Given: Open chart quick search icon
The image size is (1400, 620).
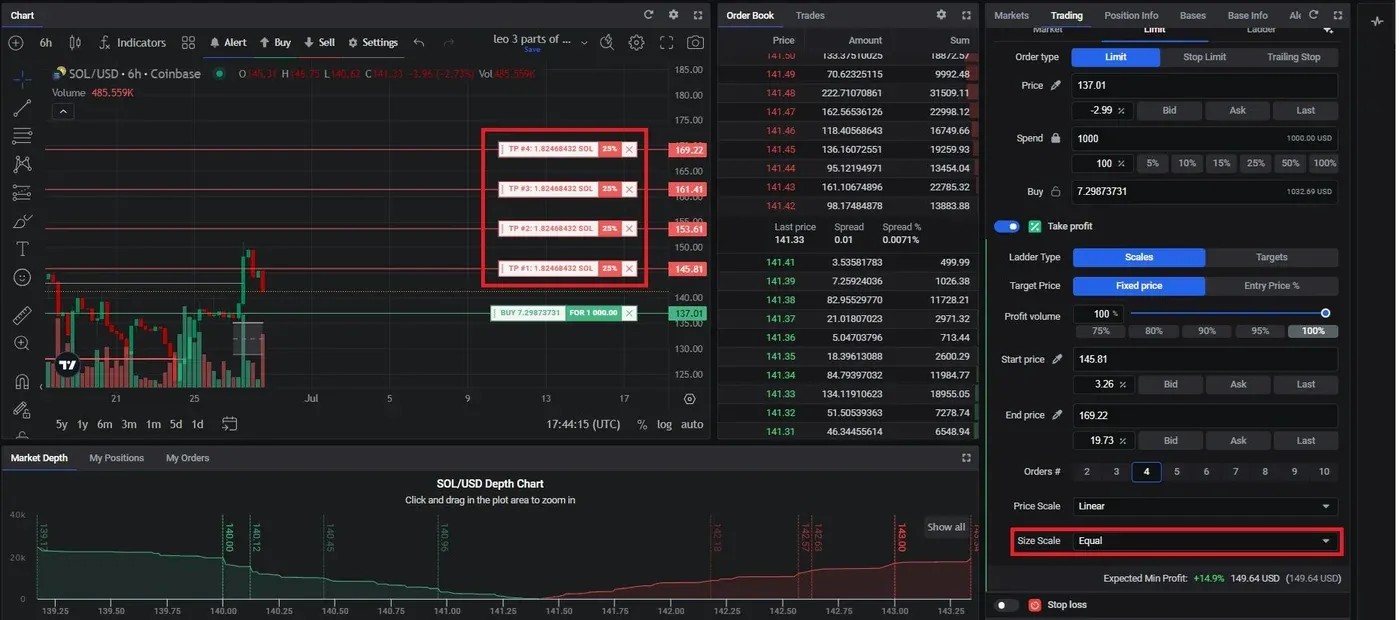Looking at the screenshot, I should click(607, 42).
